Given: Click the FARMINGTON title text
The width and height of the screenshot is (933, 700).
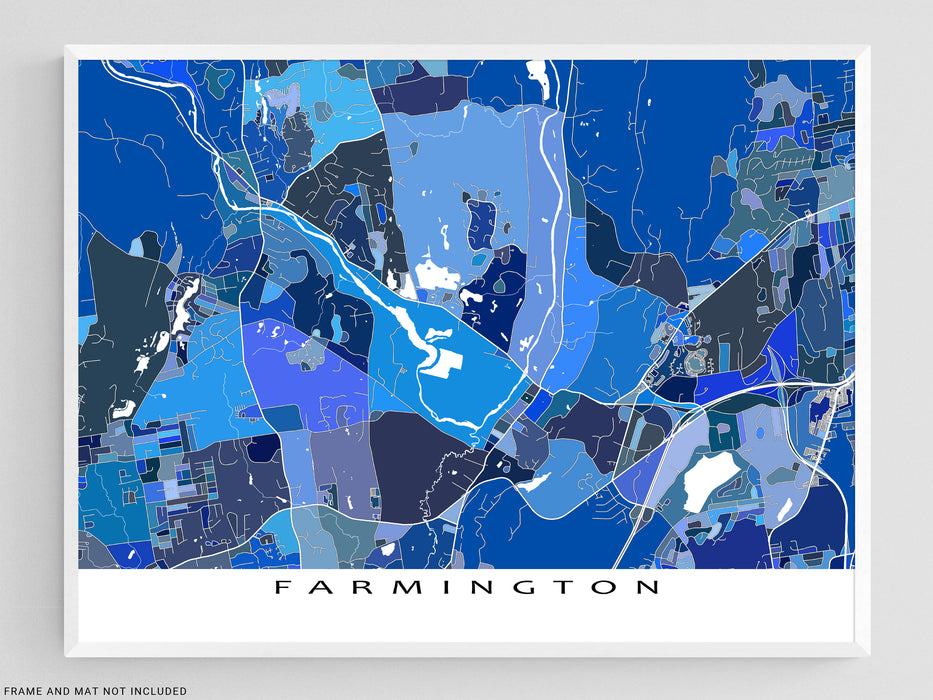Looking at the screenshot, I should pos(467,587).
